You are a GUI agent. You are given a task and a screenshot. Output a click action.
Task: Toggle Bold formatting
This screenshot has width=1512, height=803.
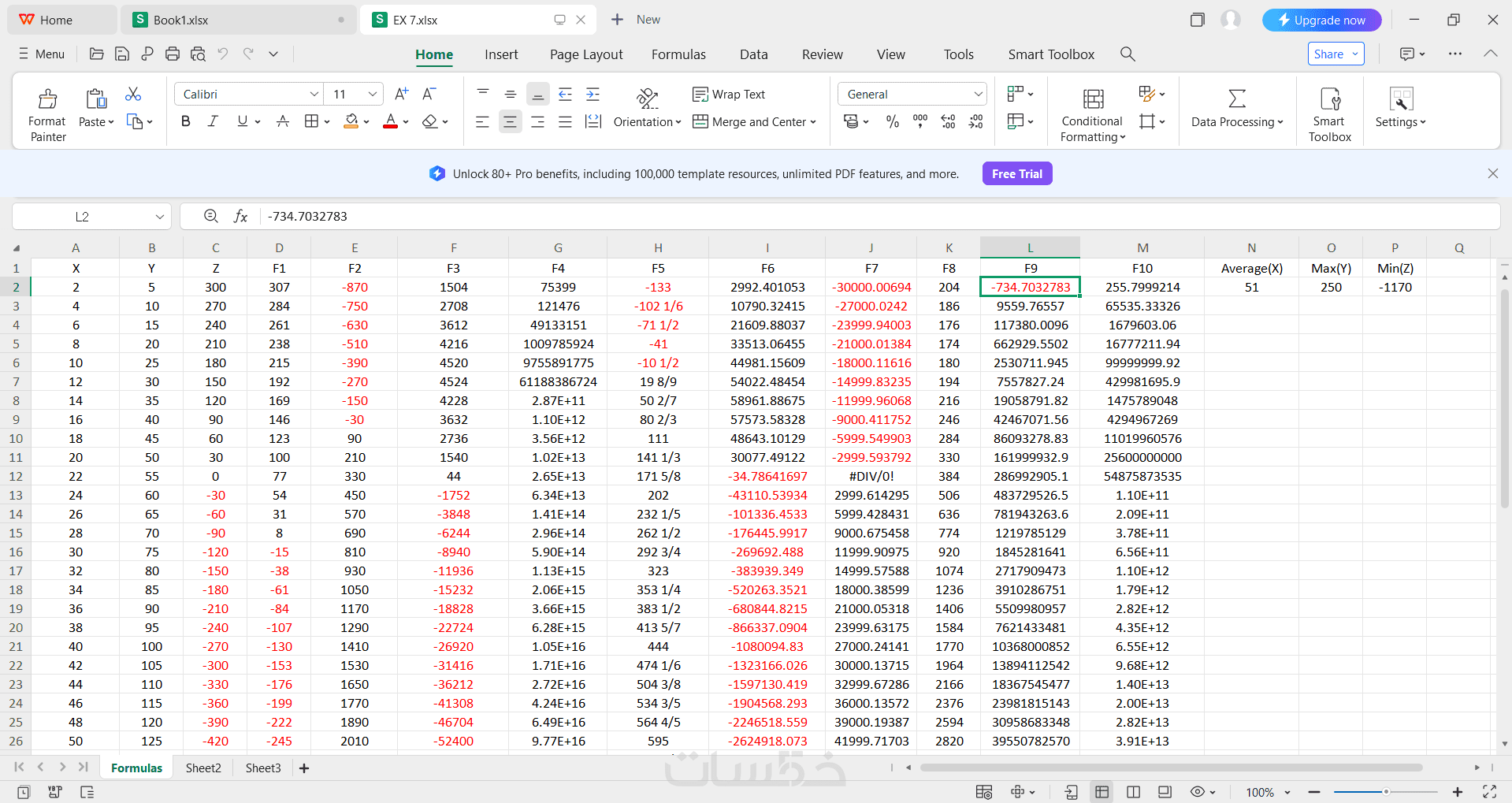[186, 121]
